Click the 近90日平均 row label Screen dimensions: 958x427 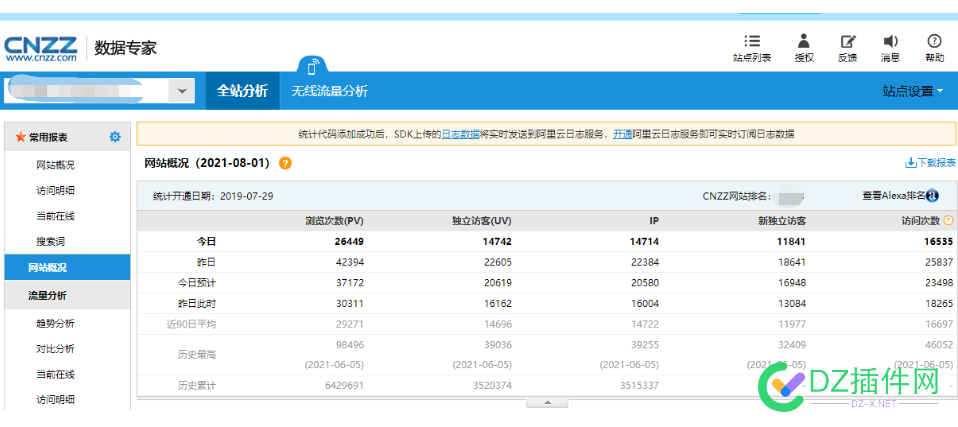tap(191, 324)
